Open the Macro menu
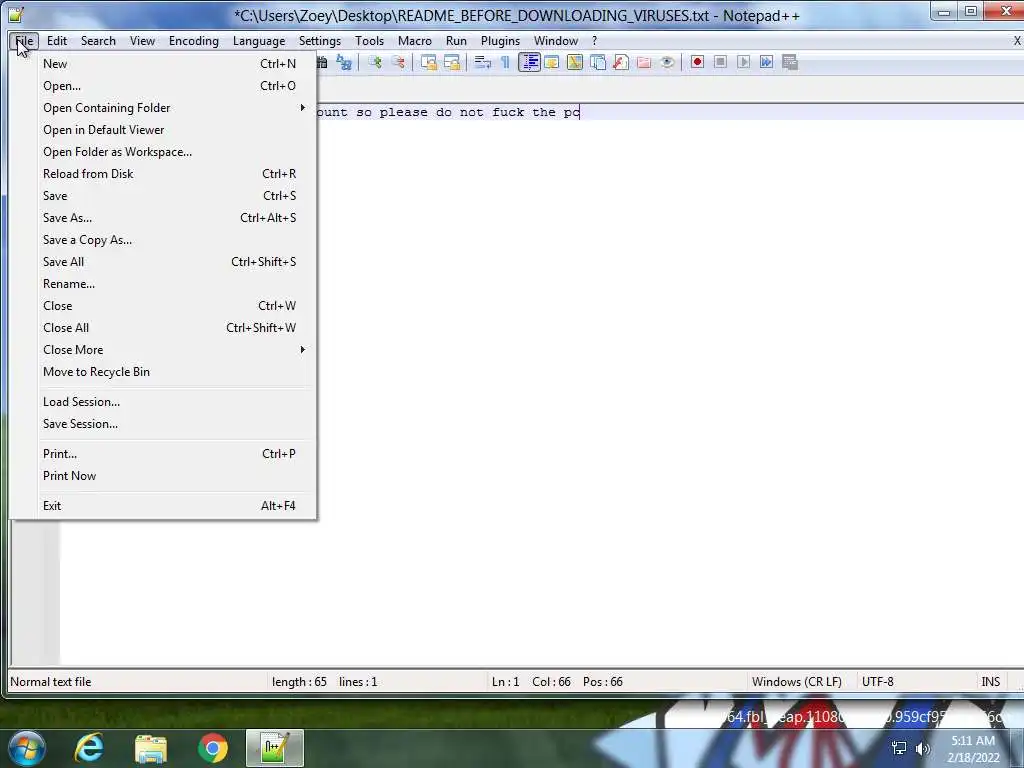Viewport: 1024px width, 768px height. [x=415, y=40]
